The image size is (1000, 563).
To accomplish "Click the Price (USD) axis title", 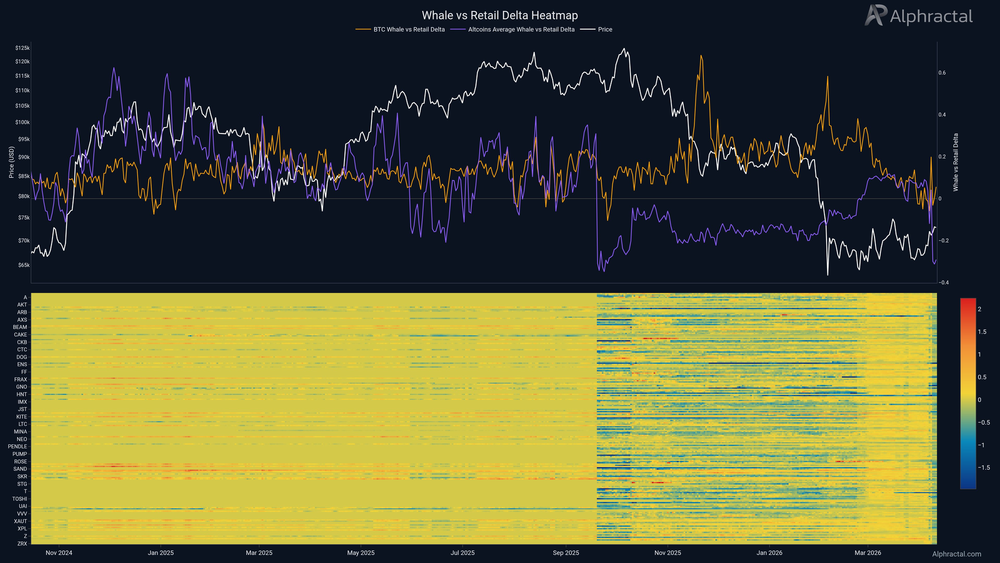I will tap(10, 163).
